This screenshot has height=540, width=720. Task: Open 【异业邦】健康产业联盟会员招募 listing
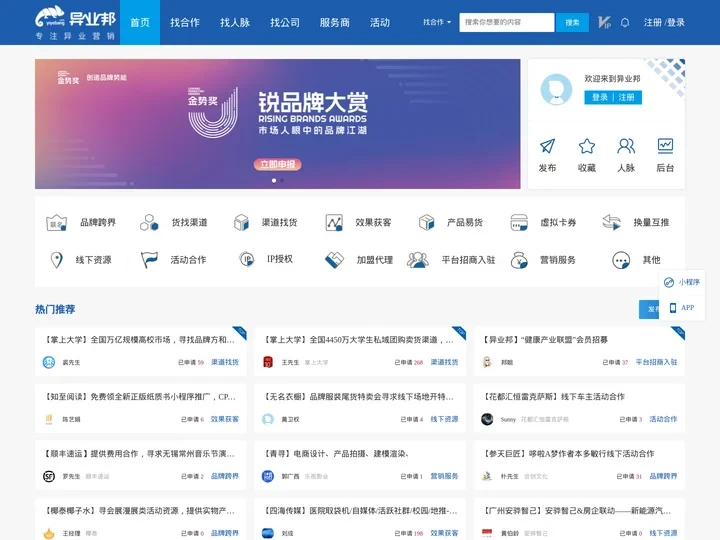(x=545, y=340)
